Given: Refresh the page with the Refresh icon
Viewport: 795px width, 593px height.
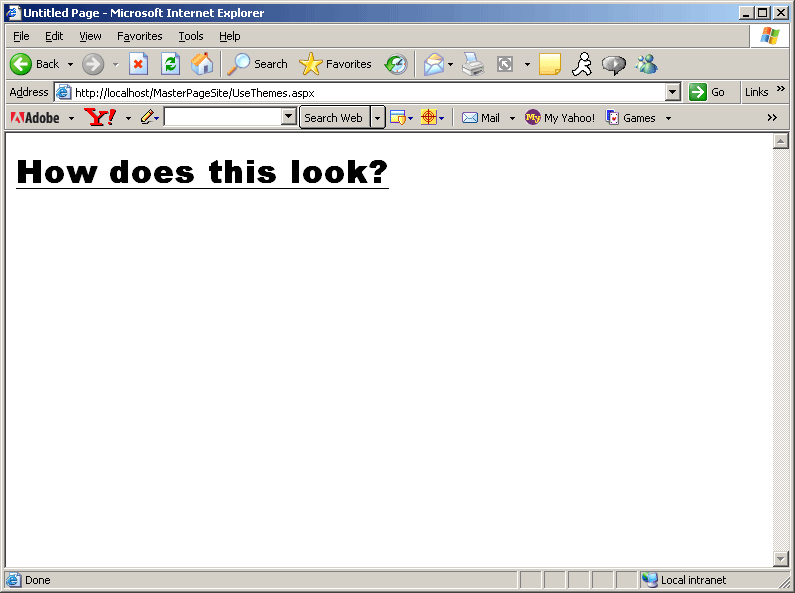Looking at the screenshot, I should [170, 64].
